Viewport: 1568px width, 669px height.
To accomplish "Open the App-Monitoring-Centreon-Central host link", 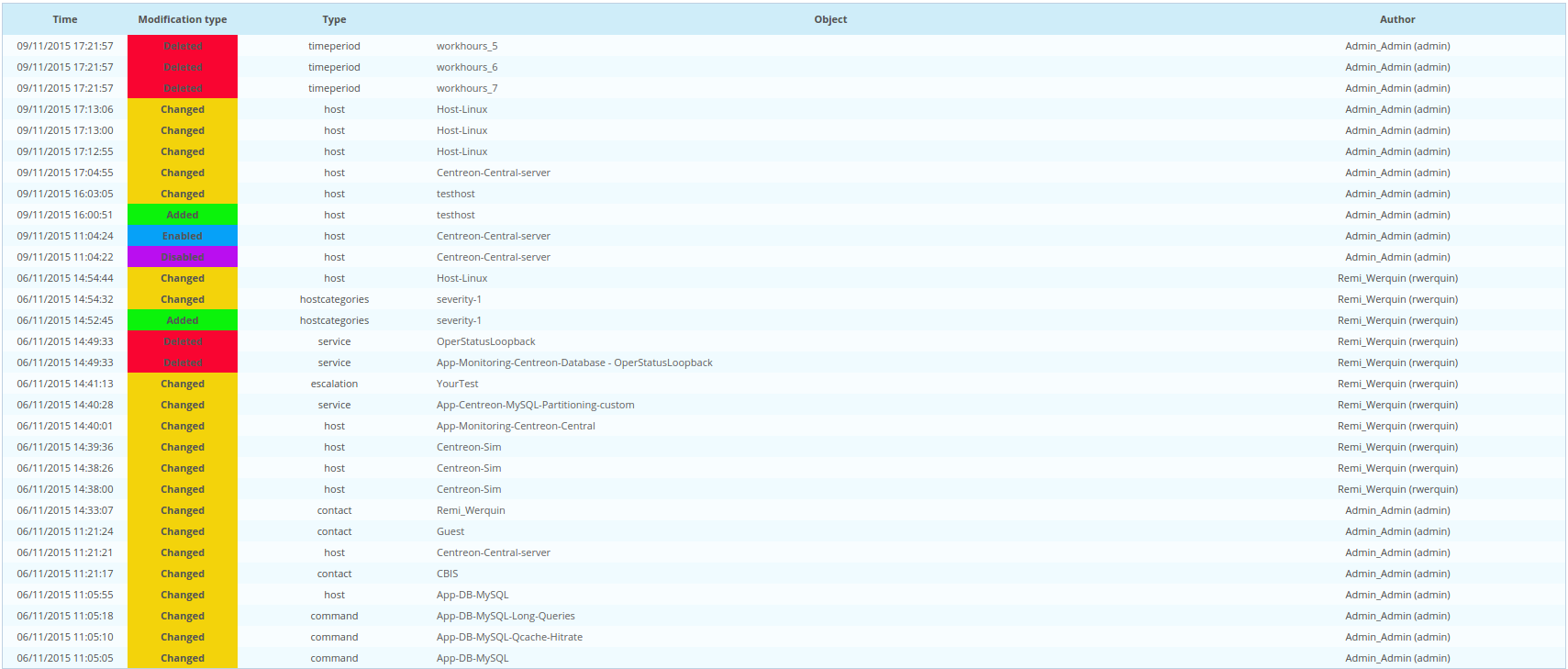I will pos(516,426).
